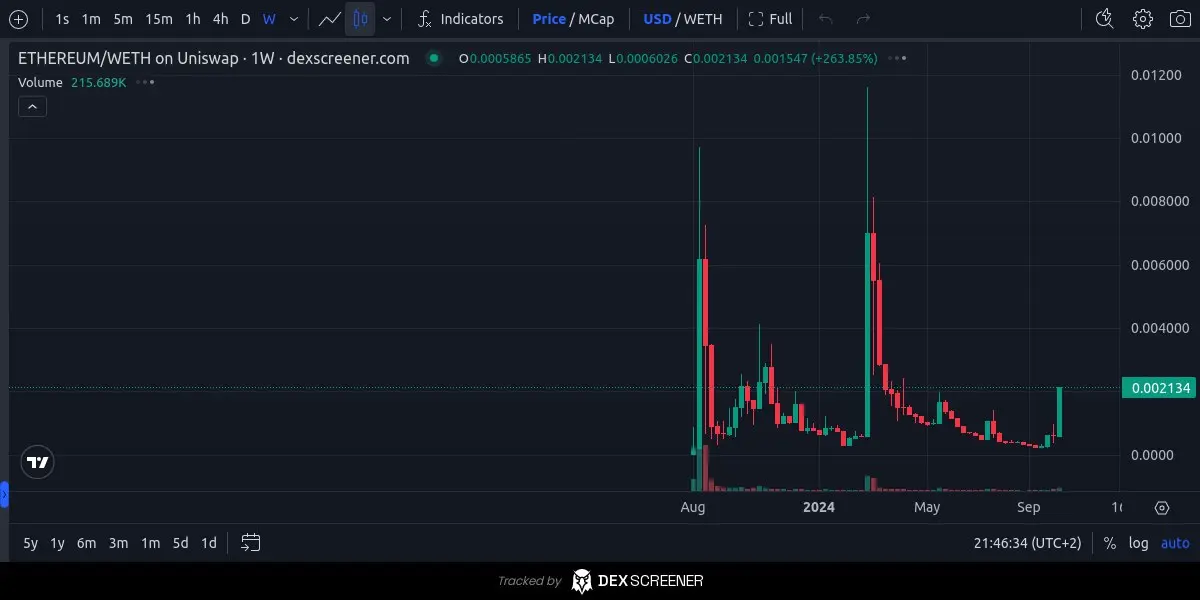Screen dimensions: 1200x600
Task: Open more options for Volume indicator
Action: (x=145, y=82)
